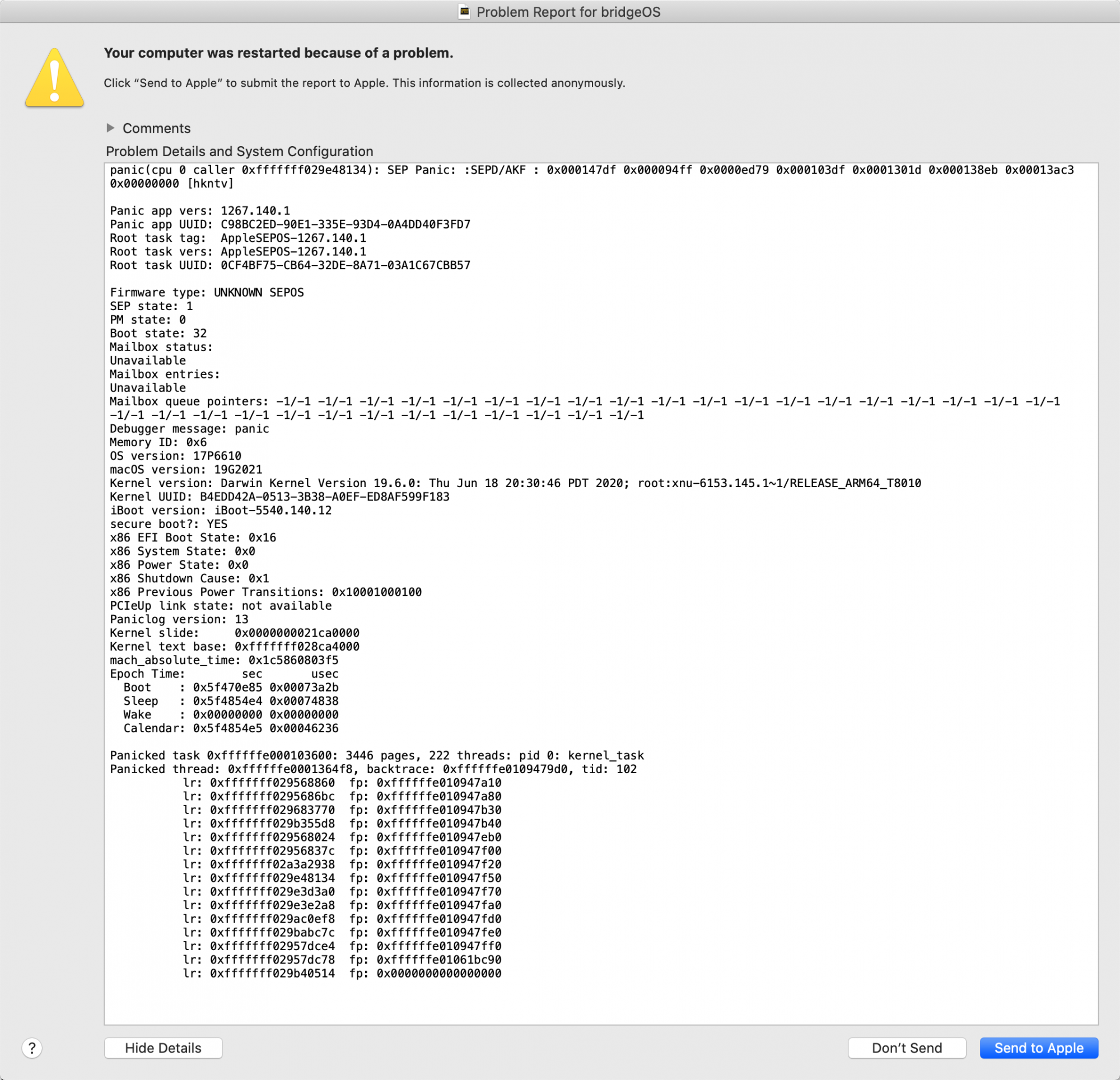Click the 'Problem Report for bridgeOS' window title
Image resolution: width=1120 pixels, height=1080 pixels.
point(568,12)
